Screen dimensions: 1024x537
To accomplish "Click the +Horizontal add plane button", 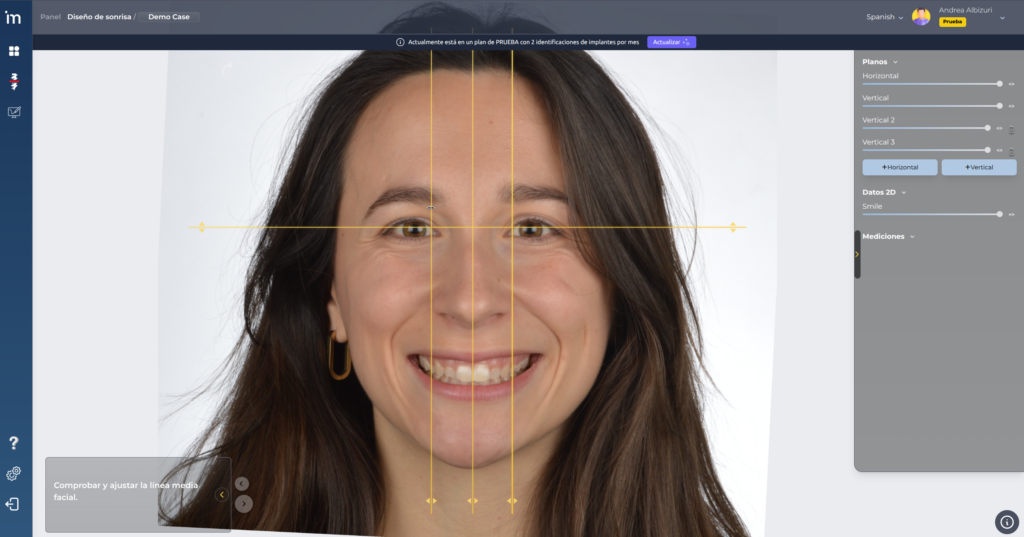I will point(900,167).
